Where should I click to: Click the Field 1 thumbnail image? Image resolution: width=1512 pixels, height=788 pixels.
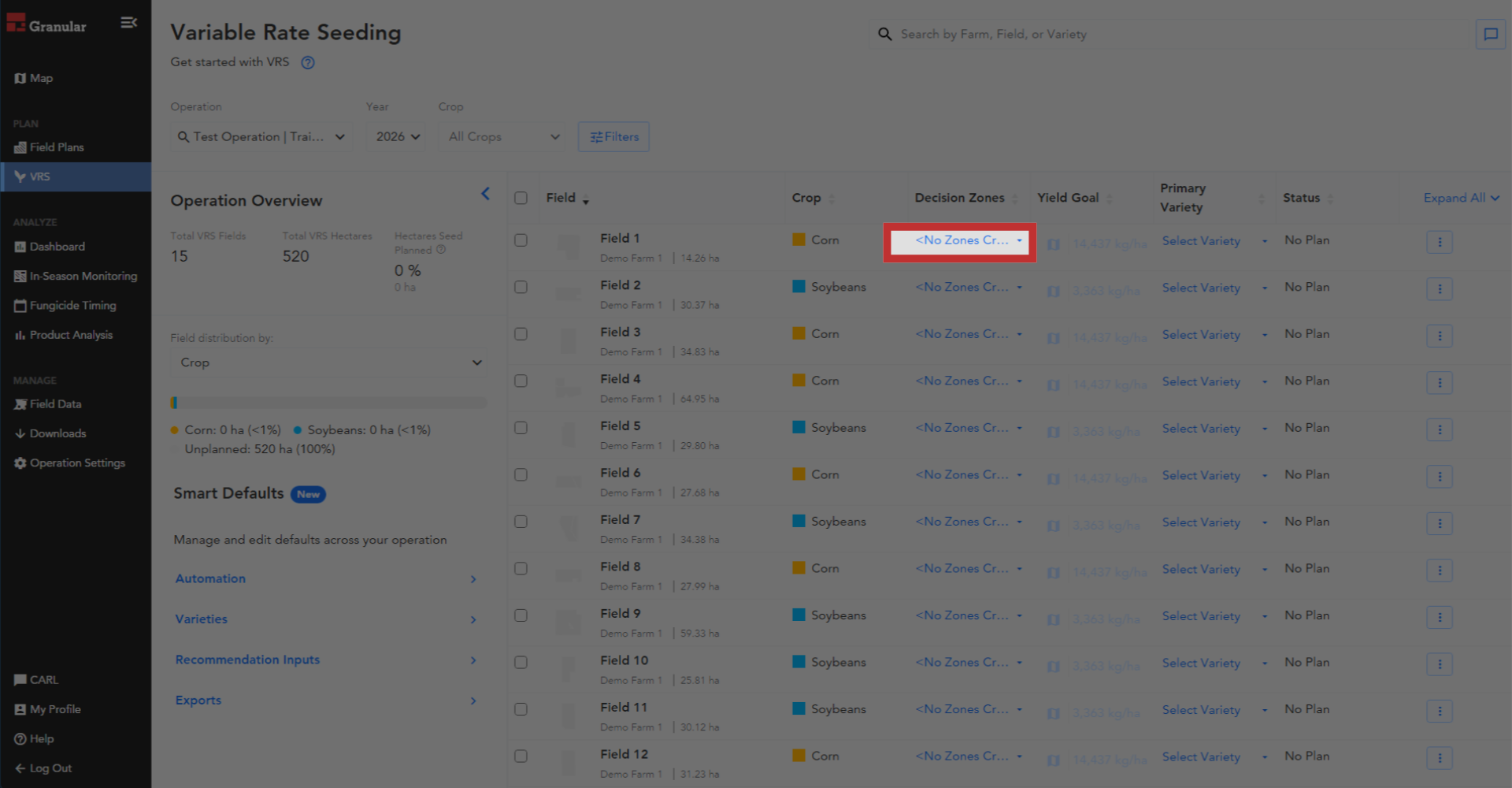(x=568, y=247)
